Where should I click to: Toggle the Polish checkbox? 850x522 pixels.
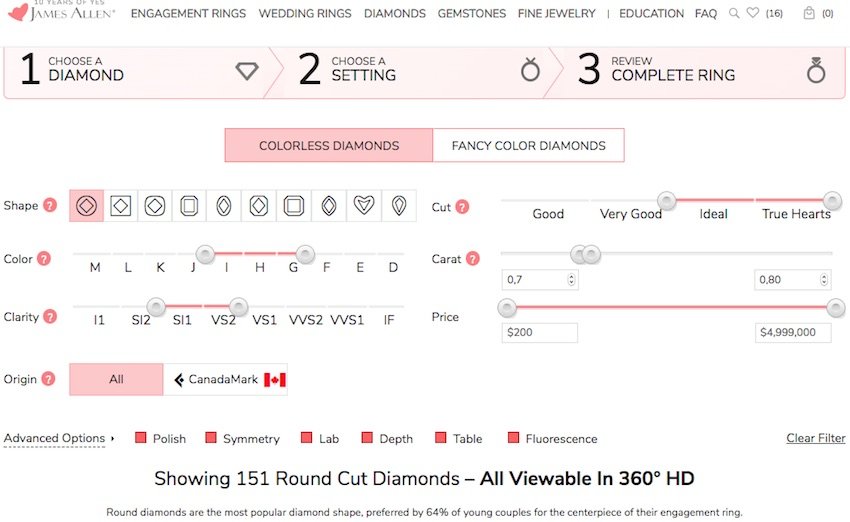click(141, 437)
